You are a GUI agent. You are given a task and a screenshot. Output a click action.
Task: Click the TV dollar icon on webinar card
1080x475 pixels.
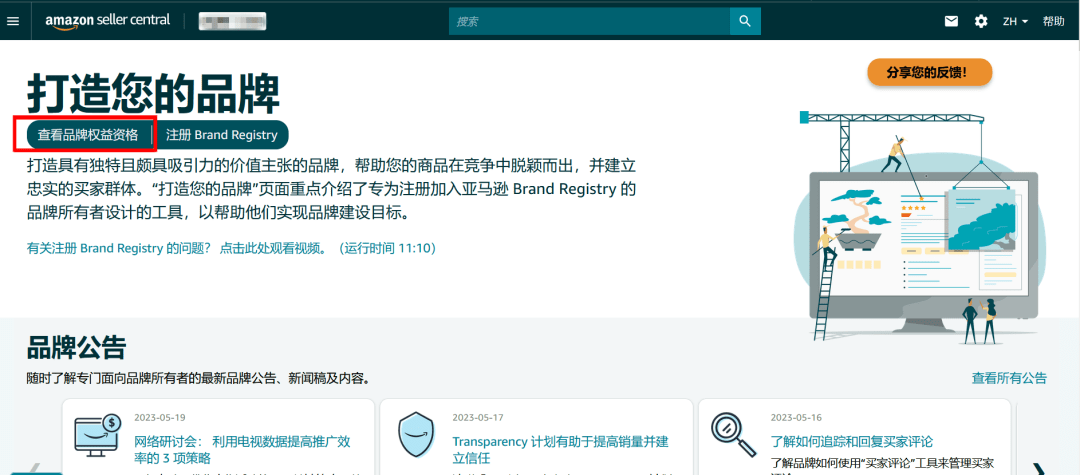coord(98,437)
